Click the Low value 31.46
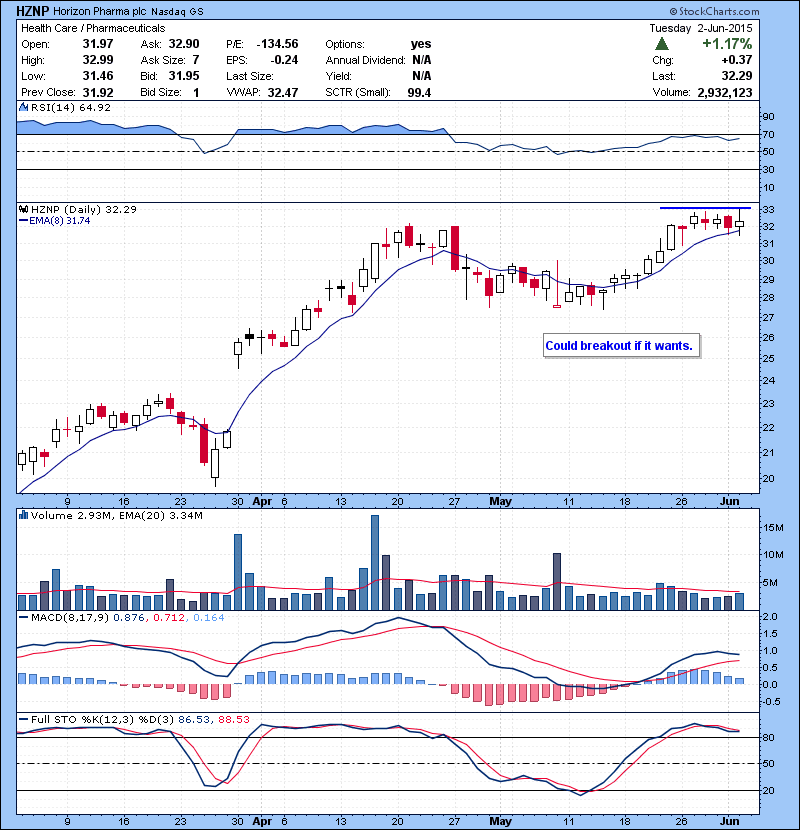Viewport: 800px width, 830px height. click(x=98, y=76)
